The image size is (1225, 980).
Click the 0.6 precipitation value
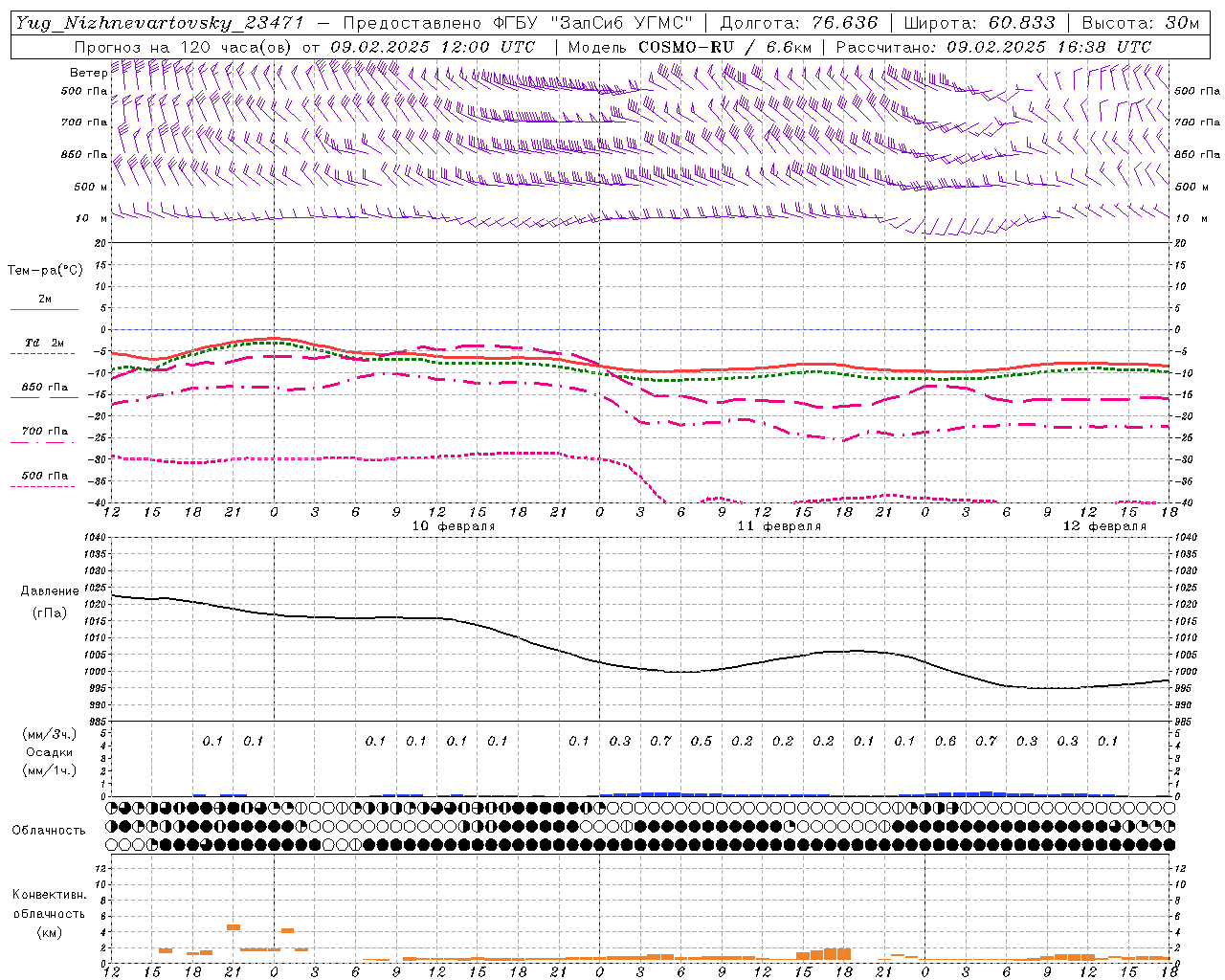coord(946,741)
